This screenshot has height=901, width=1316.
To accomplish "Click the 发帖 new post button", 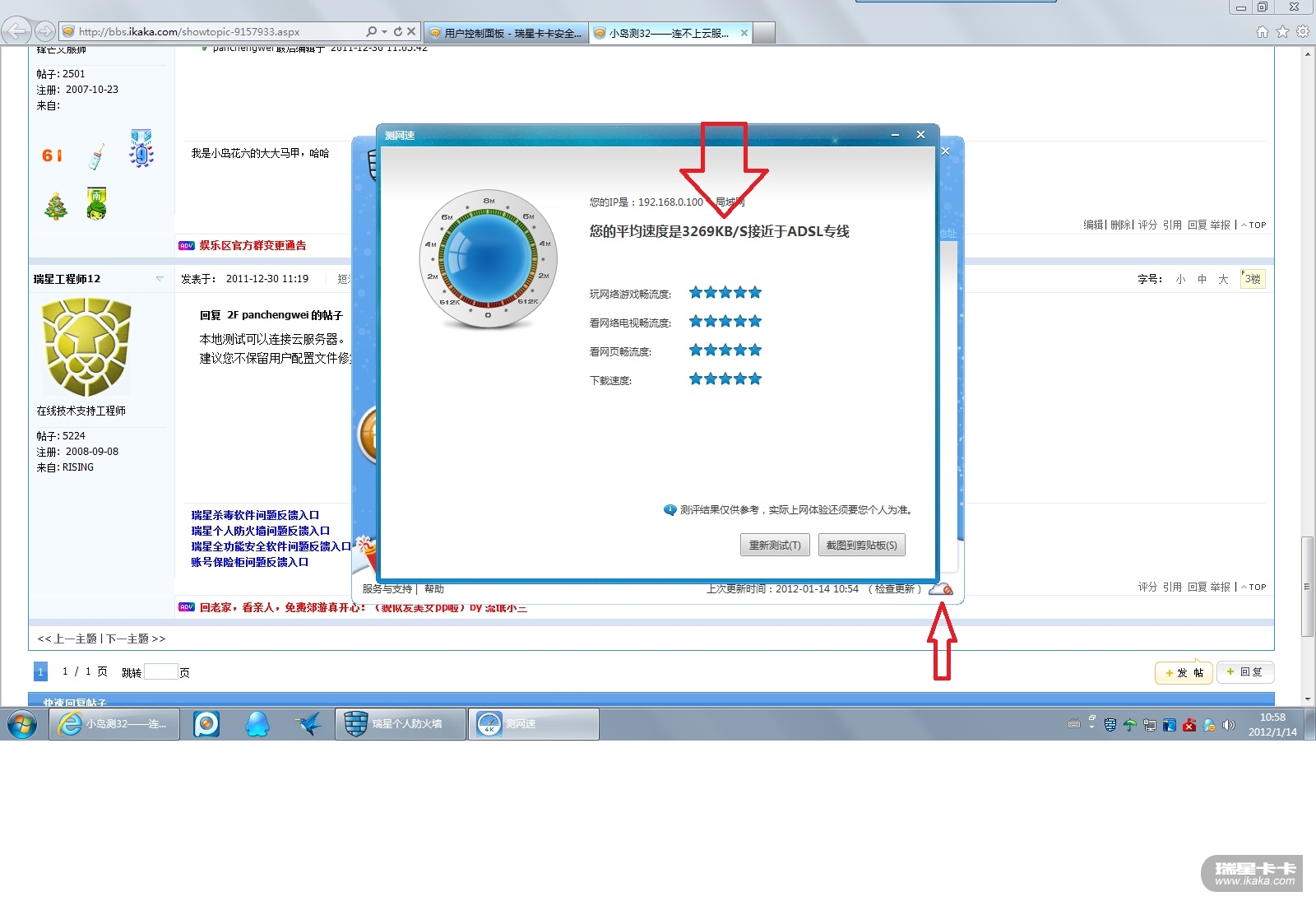I will point(1184,672).
